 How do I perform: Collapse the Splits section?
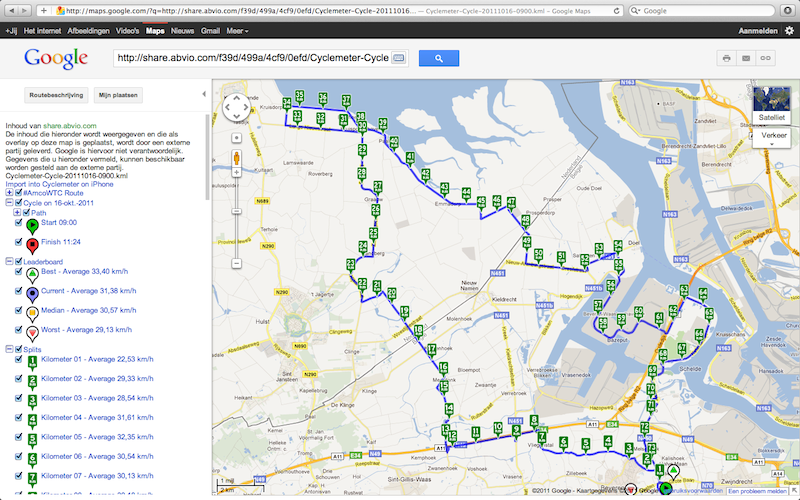pos(9,349)
